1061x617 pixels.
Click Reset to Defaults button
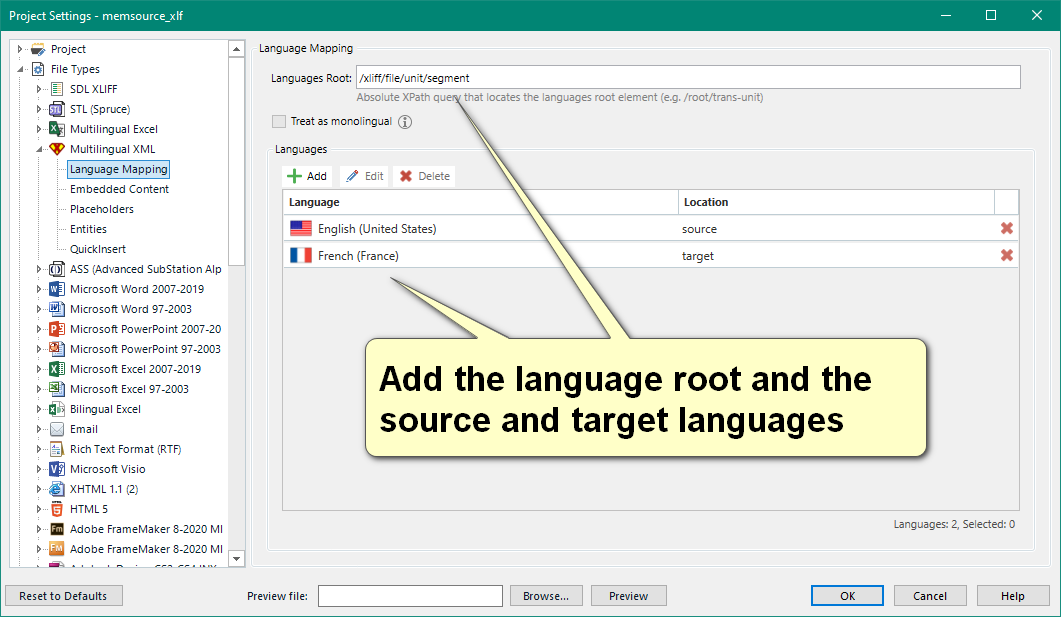pyautogui.click(x=64, y=596)
